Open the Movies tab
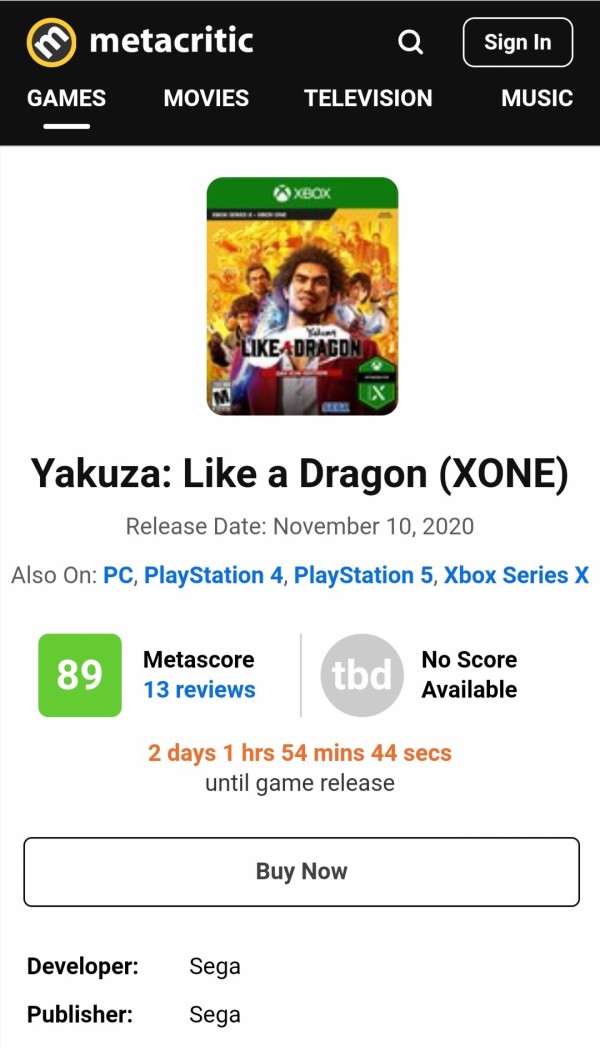Screen dimensions: 600x1048 click(x=206, y=98)
